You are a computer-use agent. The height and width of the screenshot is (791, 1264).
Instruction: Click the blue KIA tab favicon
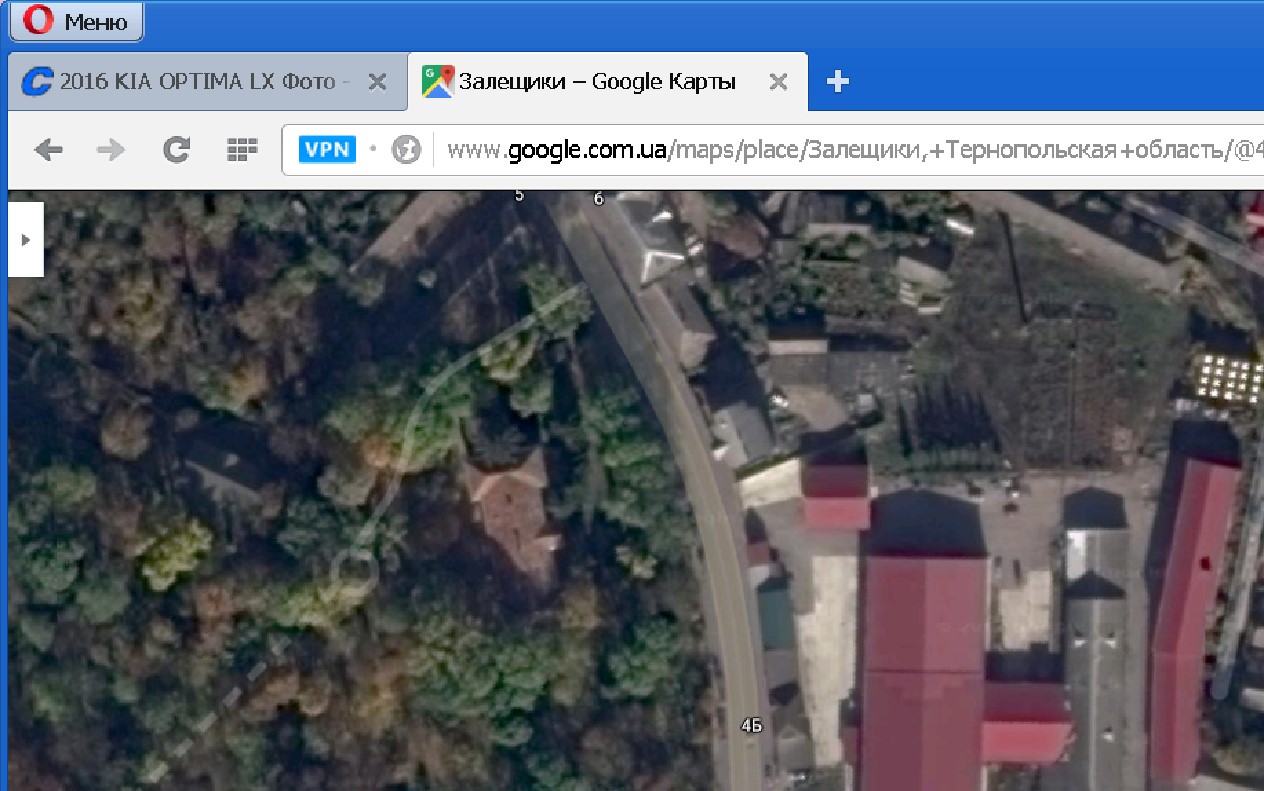pyautogui.click(x=38, y=82)
